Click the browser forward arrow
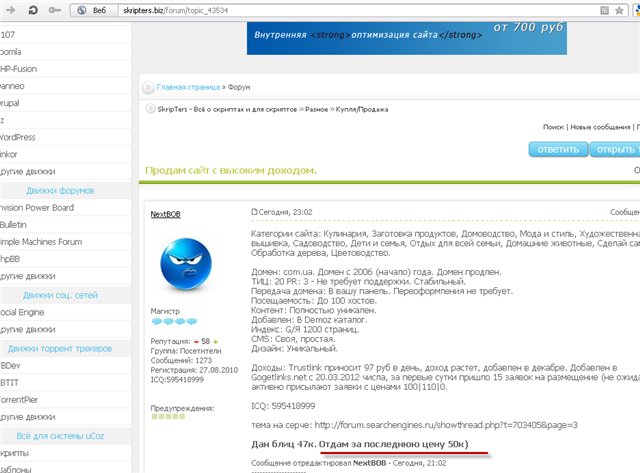Screen dimensions: 640x473 (x=10, y=10)
